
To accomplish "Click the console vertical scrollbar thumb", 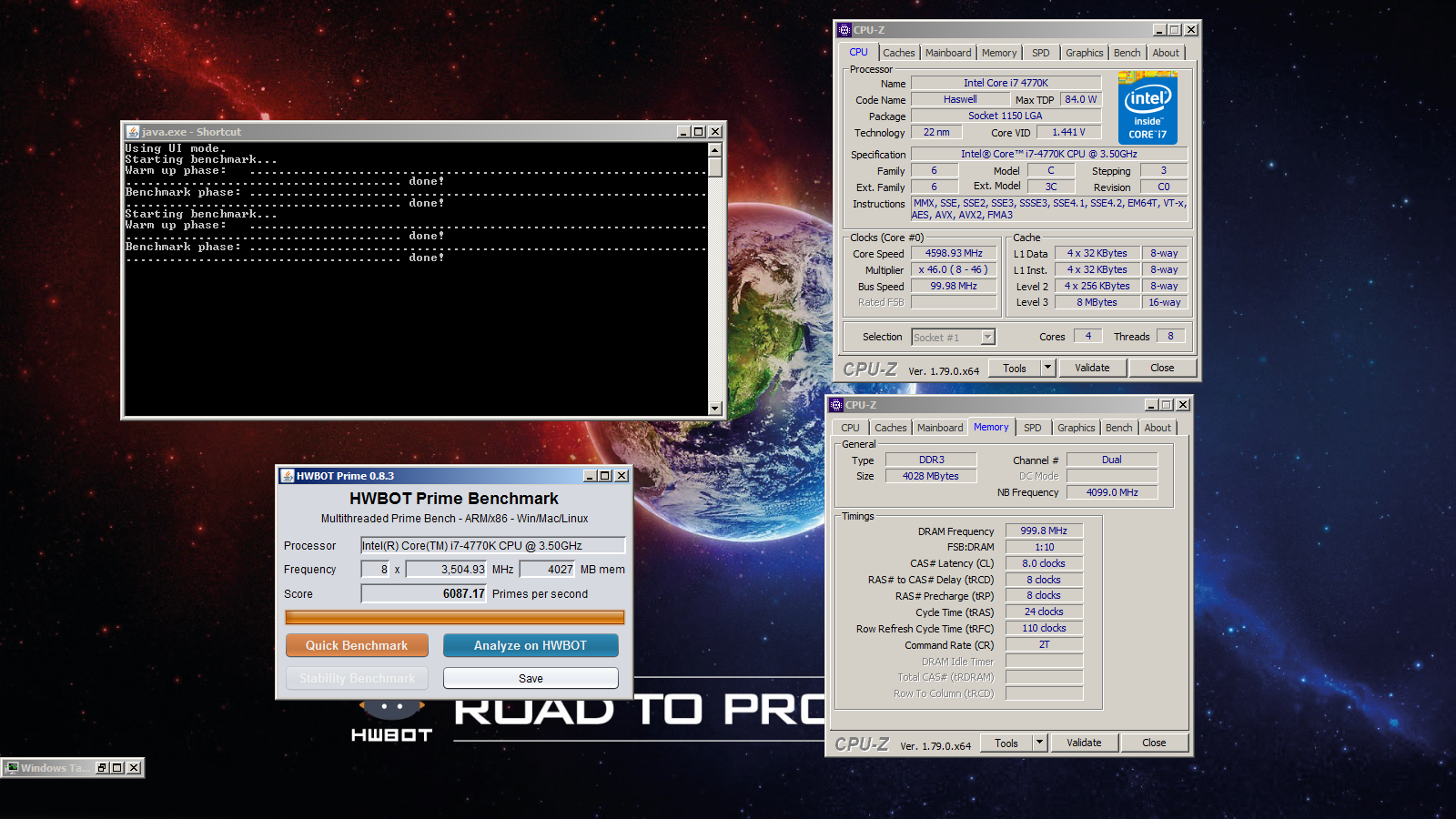I will coord(715,167).
